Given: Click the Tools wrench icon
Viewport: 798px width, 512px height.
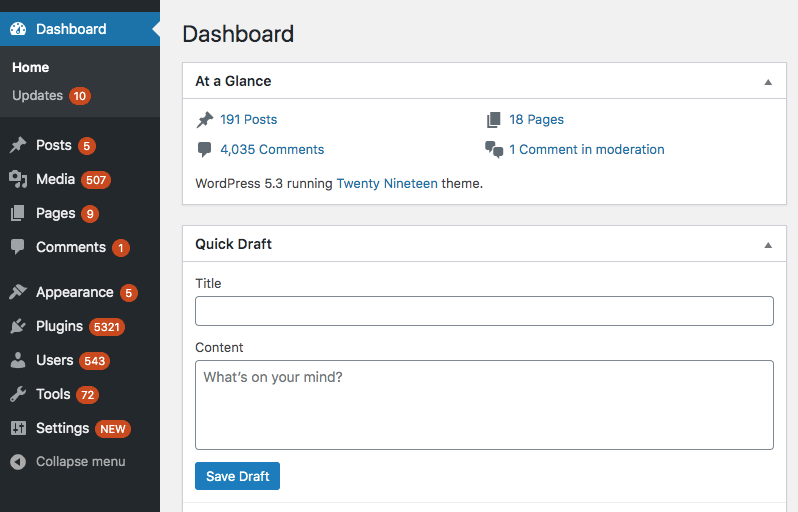Looking at the screenshot, I should click(18, 394).
